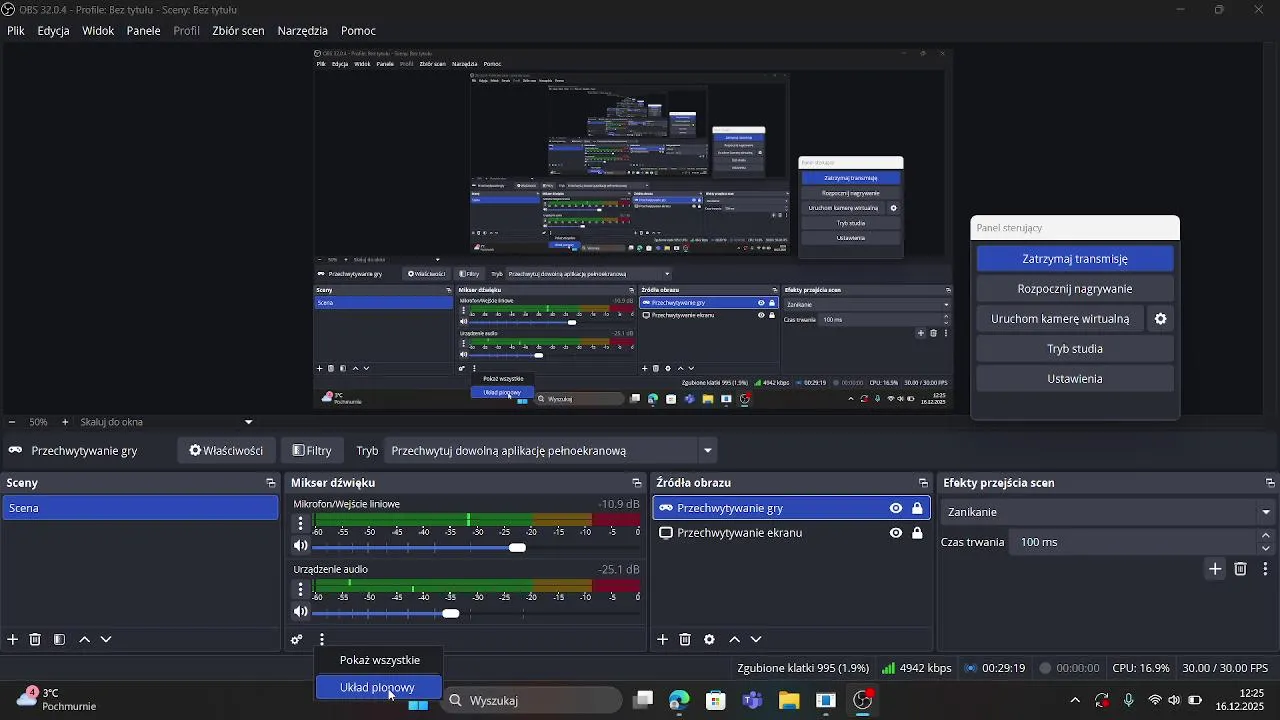
Task: Open virtual camera settings gear
Action: tap(1161, 319)
